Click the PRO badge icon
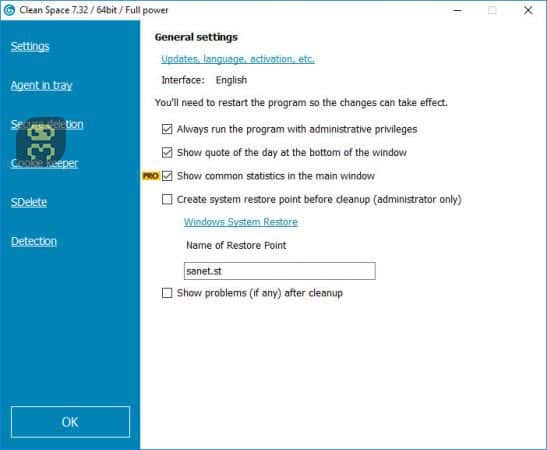 [x=151, y=176]
